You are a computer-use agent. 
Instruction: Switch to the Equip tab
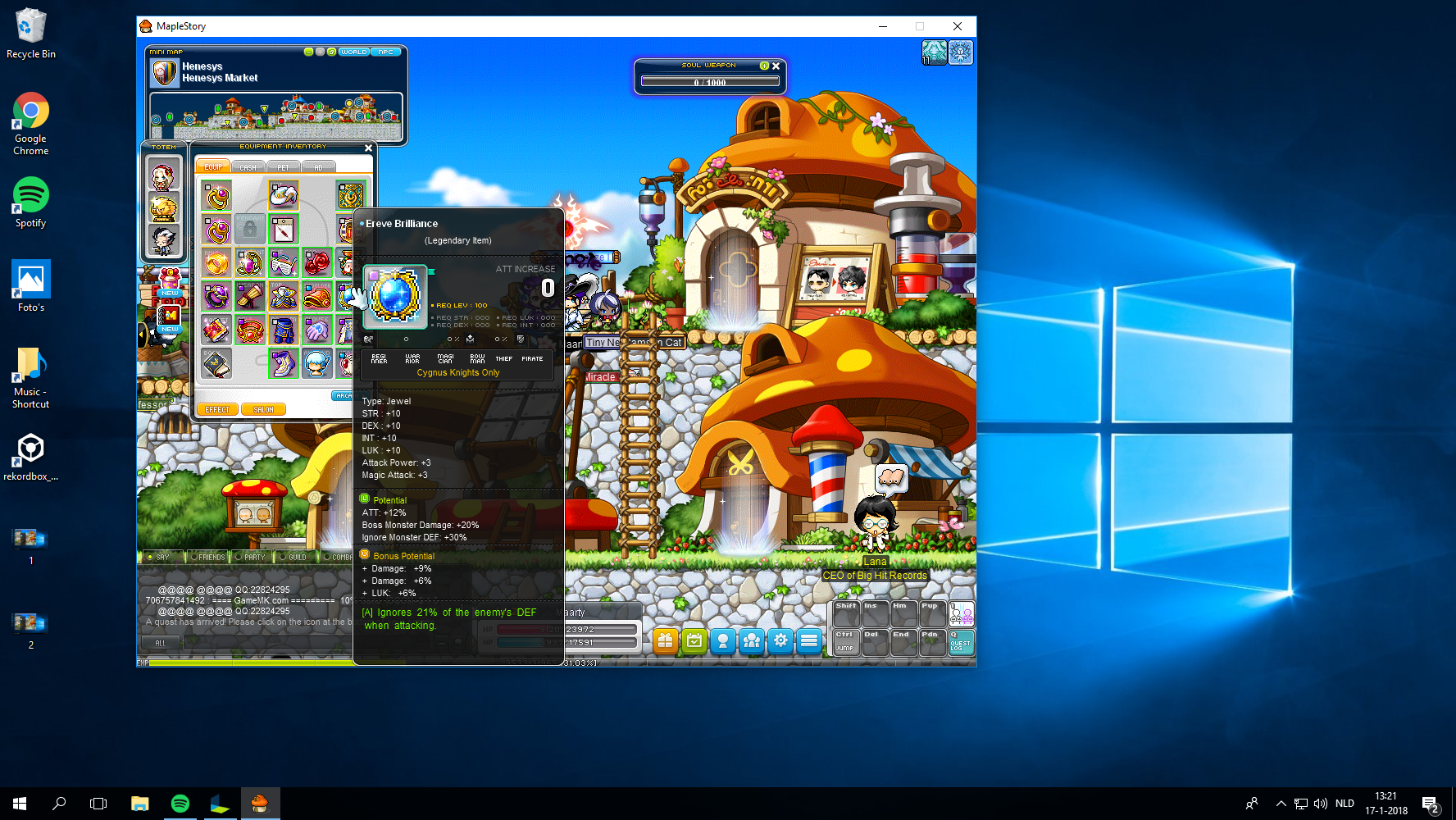(x=213, y=167)
